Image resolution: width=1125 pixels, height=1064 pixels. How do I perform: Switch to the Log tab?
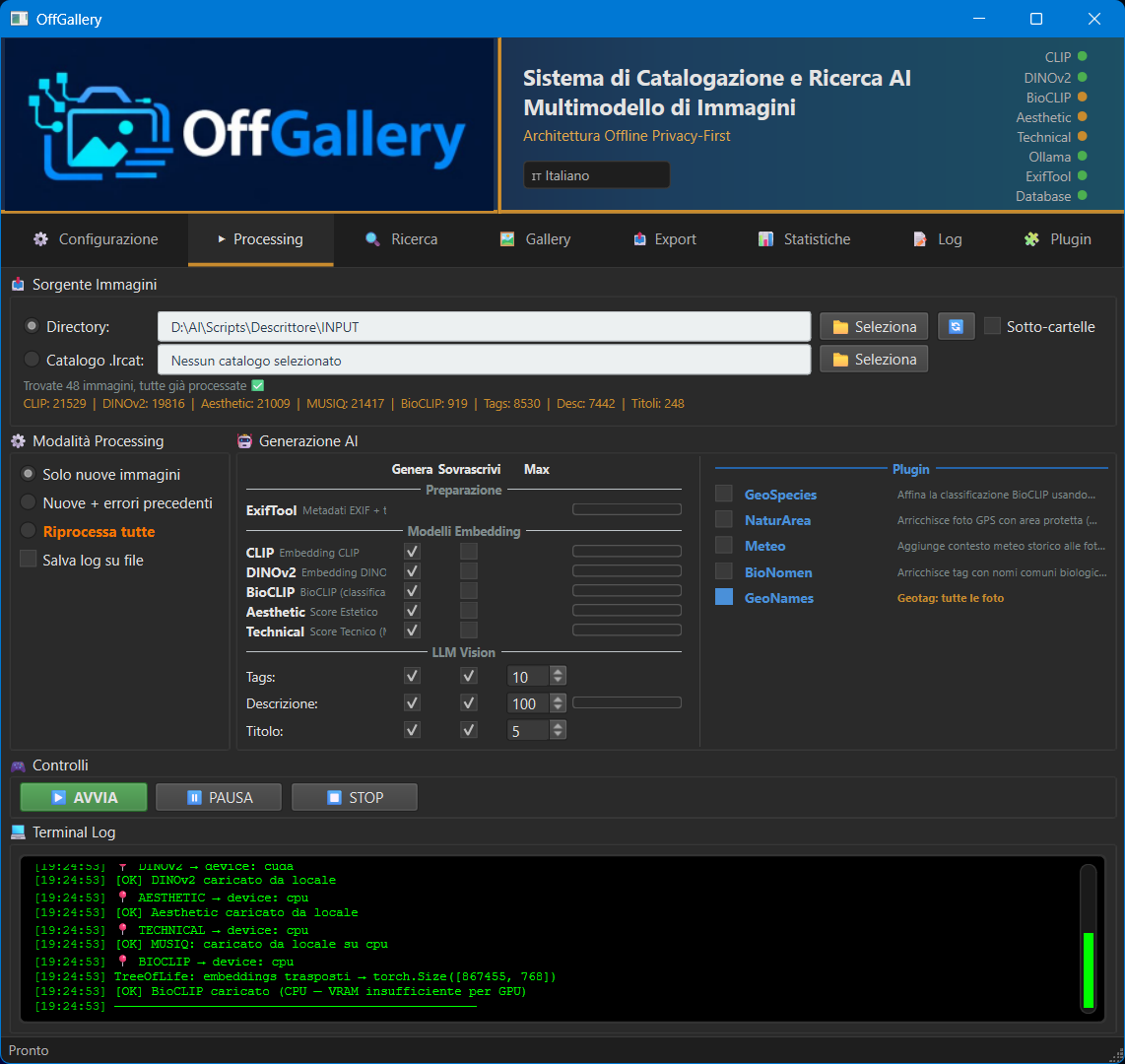tap(937, 239)
